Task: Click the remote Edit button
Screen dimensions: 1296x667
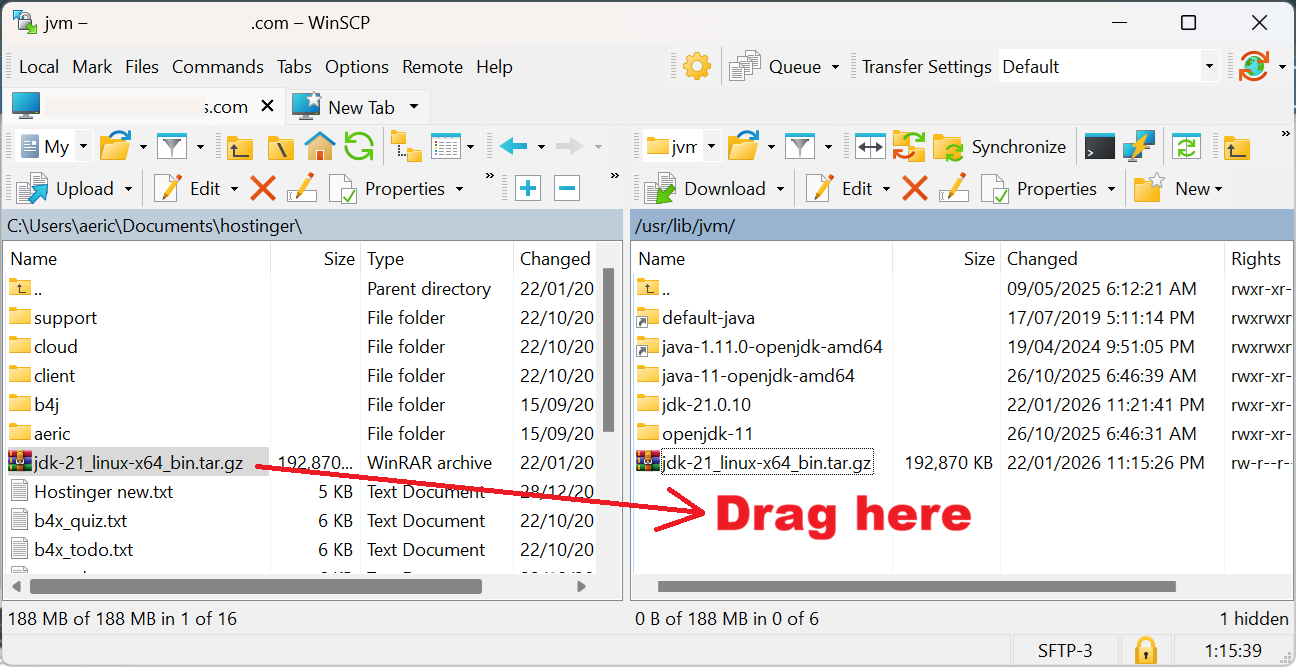Action: pos(839,188)
